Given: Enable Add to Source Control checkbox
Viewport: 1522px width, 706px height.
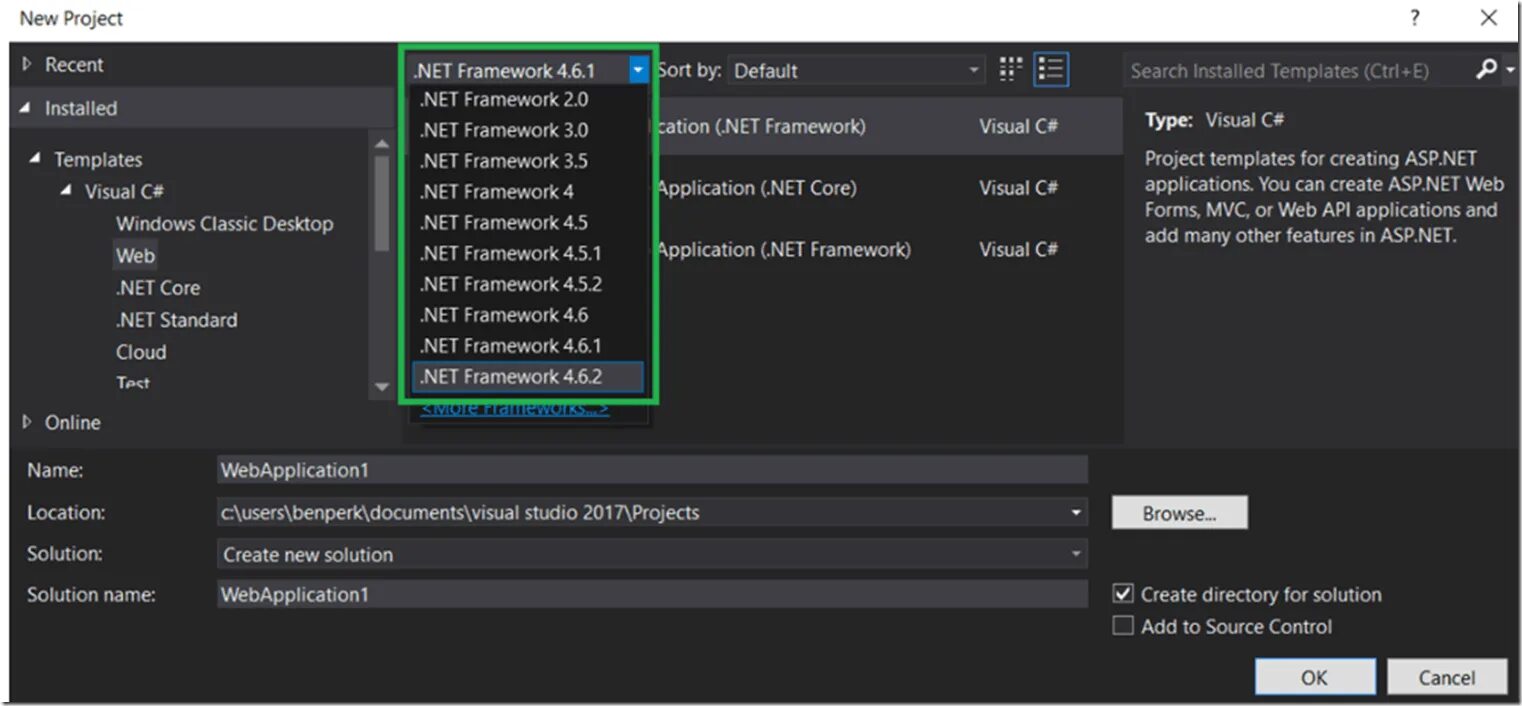Looking at the screenshot, I should (1123, 626).
